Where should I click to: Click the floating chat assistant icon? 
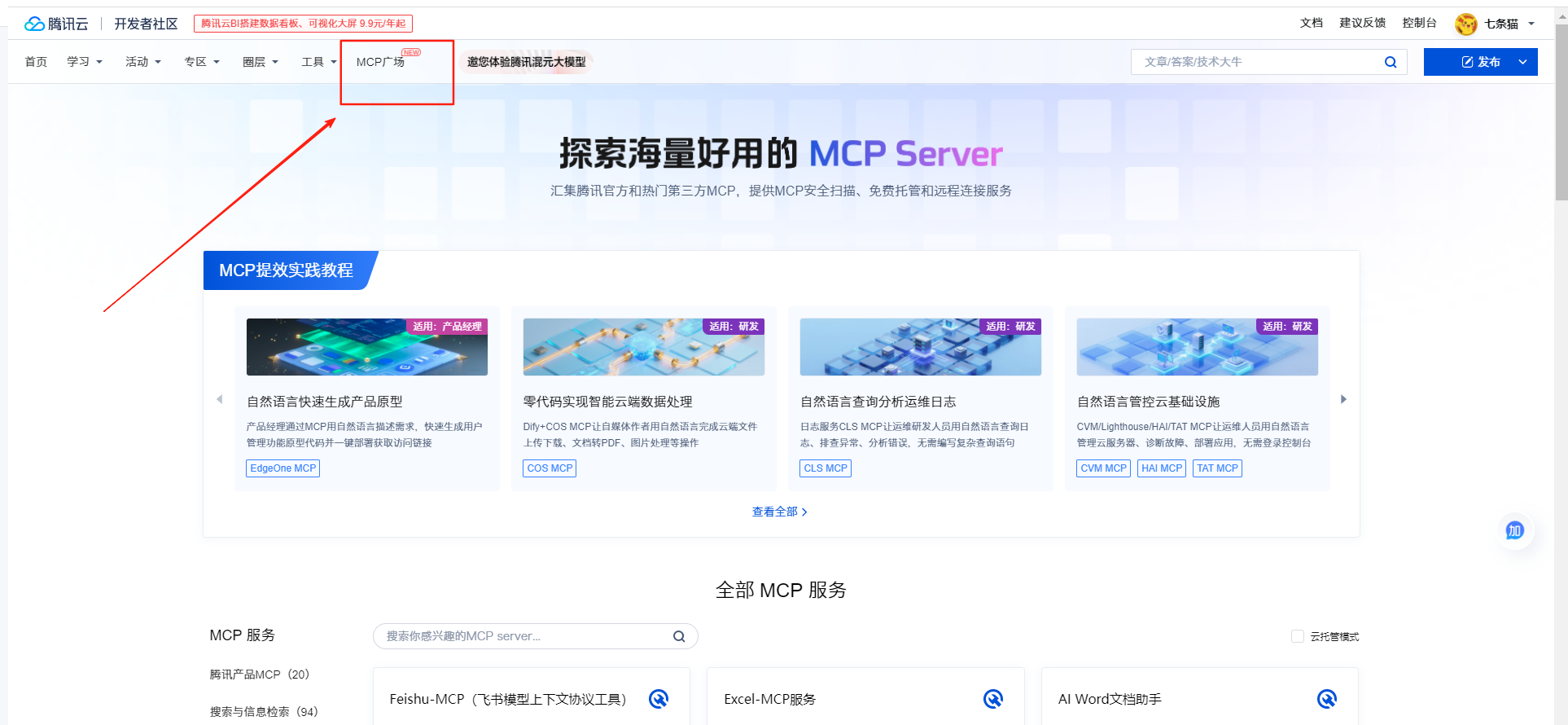point(1514,530)
